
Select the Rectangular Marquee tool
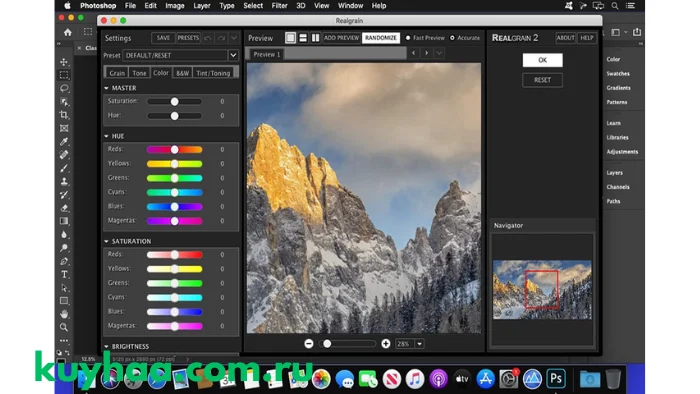point(64,75)
